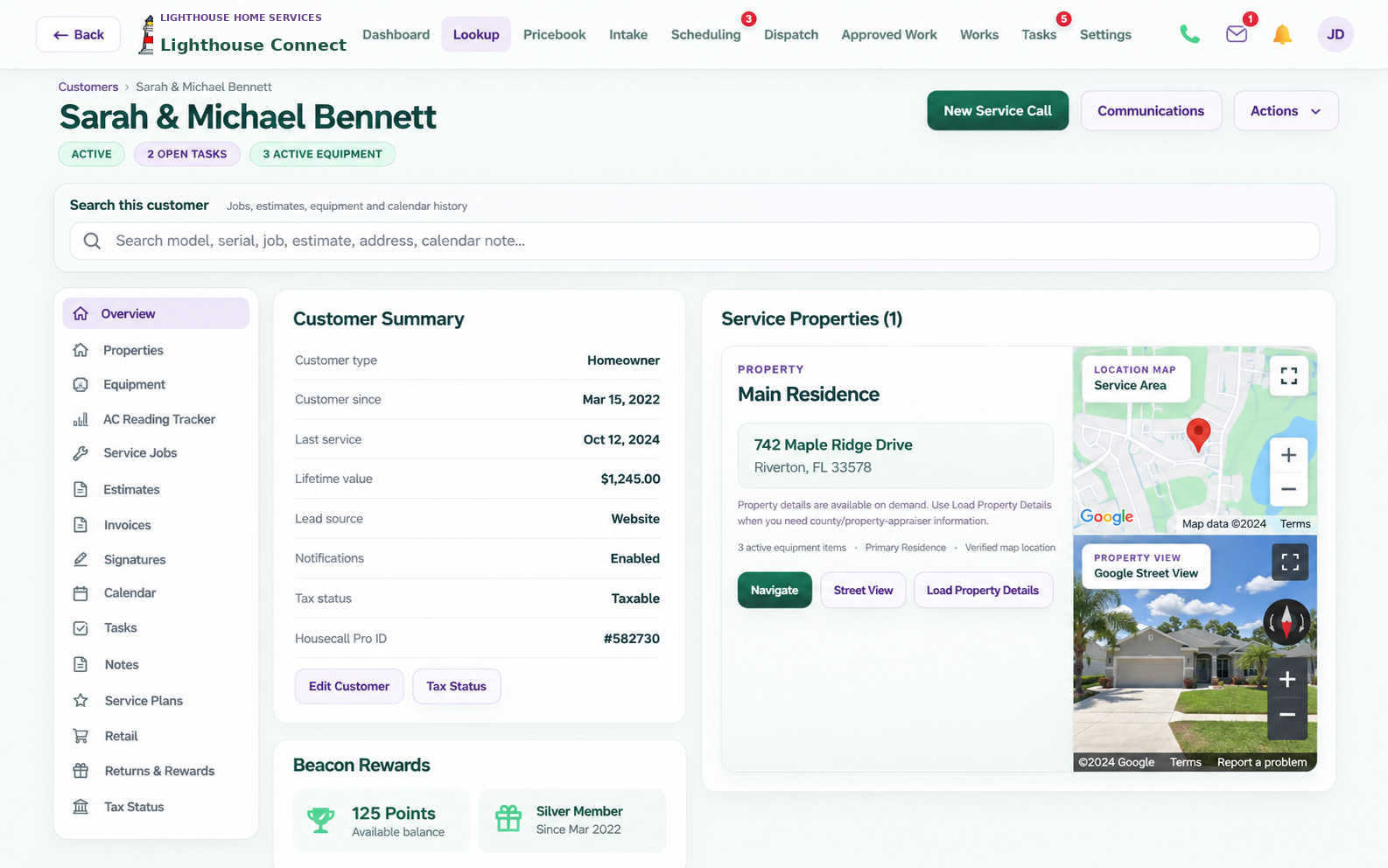Click the Street View button
Image resolution: width=1388 pixels, height=868 pixels.
tap(863, 590)
